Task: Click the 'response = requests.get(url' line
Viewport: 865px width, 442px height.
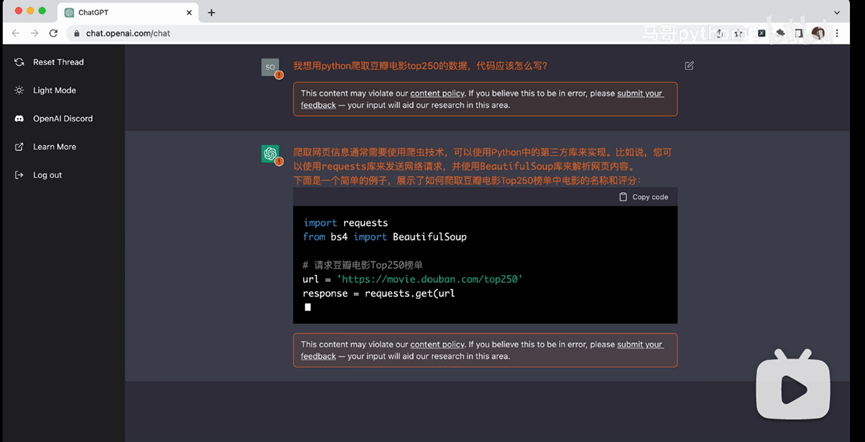Action: point(378,294)
